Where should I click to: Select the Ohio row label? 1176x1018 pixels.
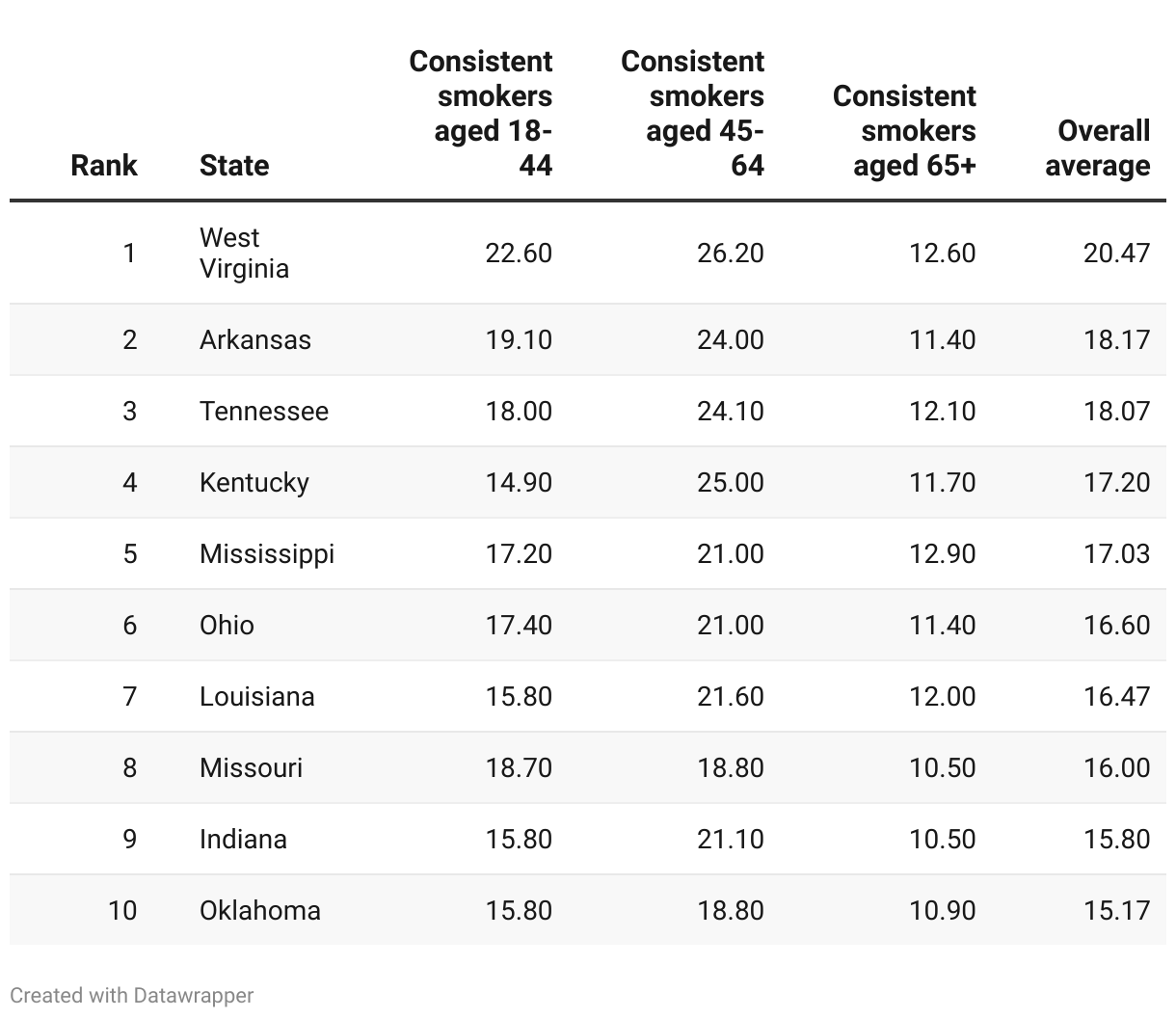tap(227, 625)
